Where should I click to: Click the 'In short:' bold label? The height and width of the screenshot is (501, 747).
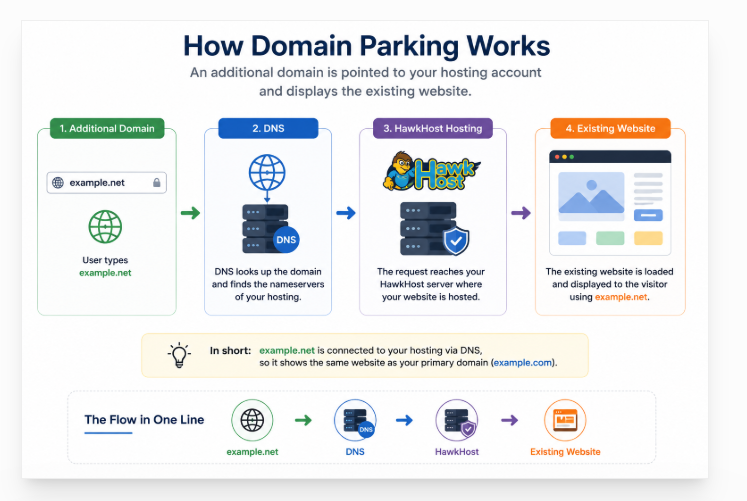[x=230, y=351]
